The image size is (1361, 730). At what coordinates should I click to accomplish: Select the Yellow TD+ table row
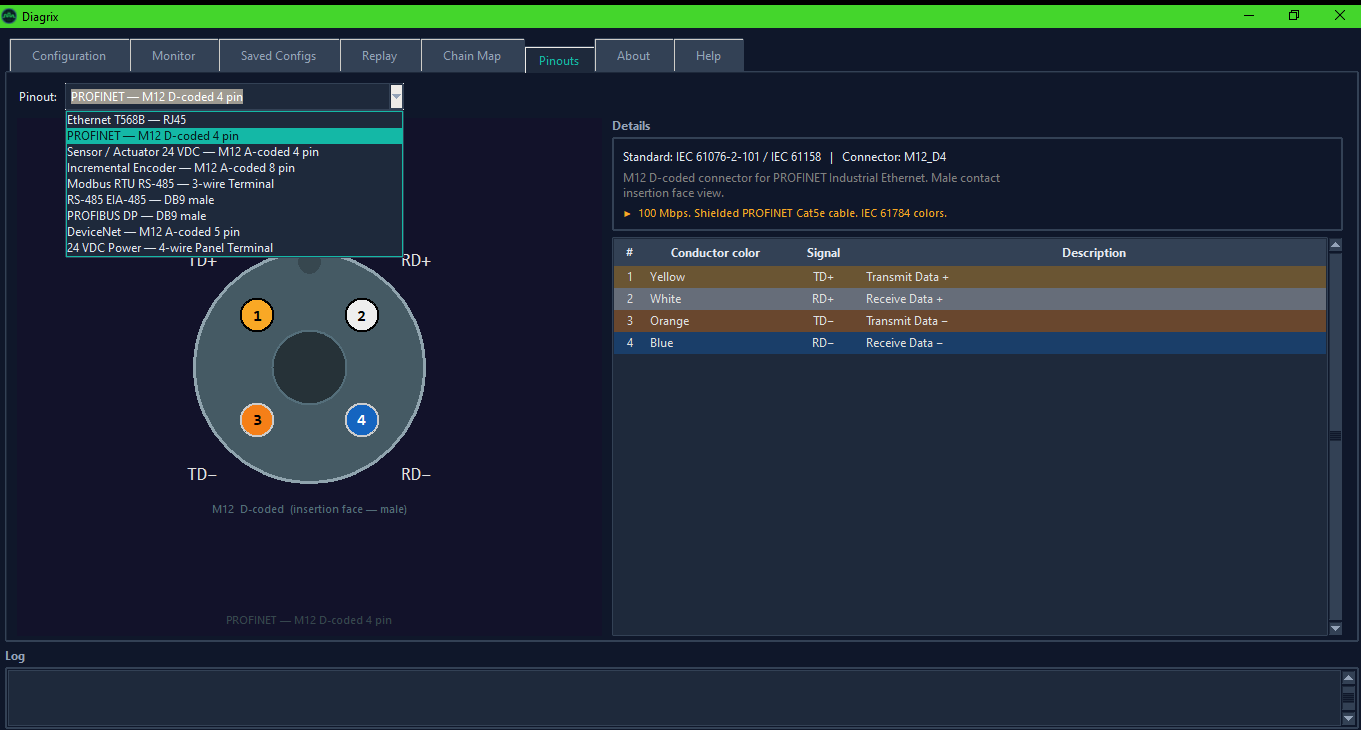point(970,277)
